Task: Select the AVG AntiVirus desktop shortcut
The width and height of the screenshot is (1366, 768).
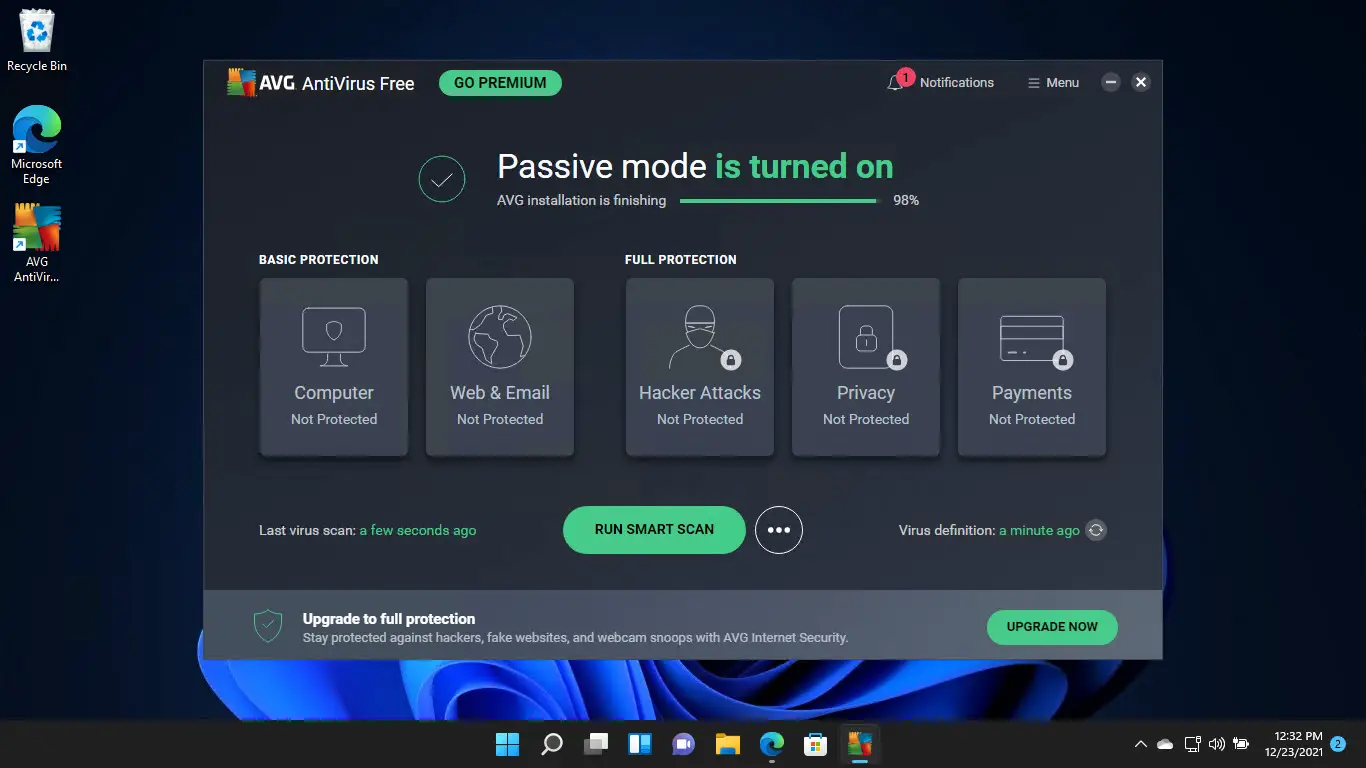Action: [x=37, y=243]
